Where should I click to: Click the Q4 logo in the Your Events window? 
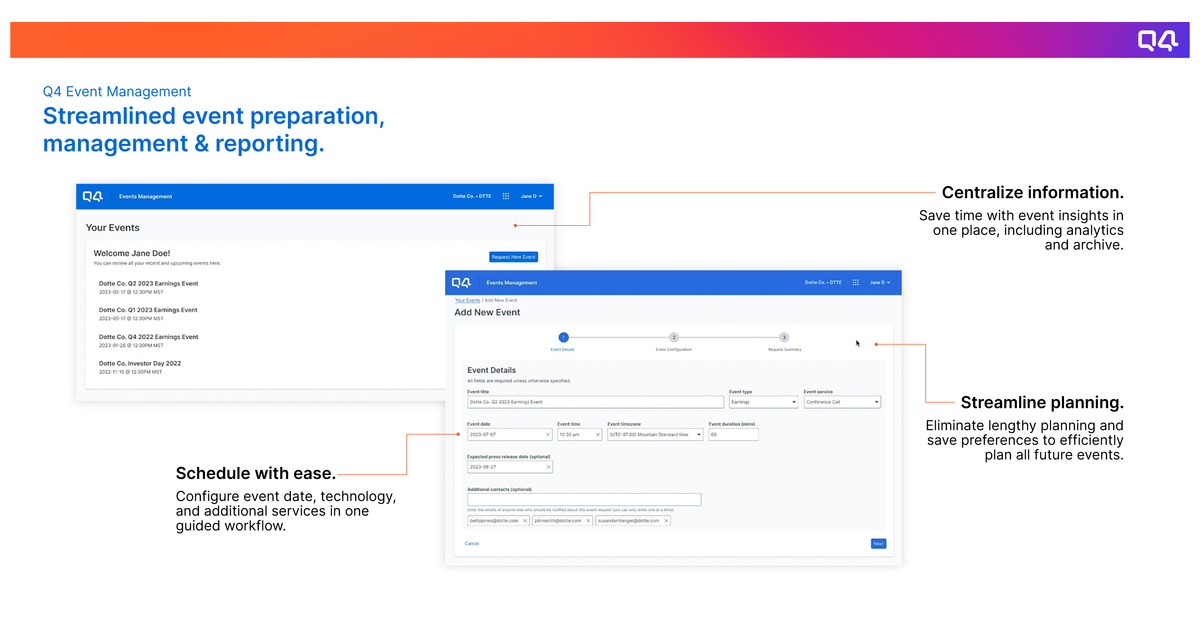coord(94,196)
